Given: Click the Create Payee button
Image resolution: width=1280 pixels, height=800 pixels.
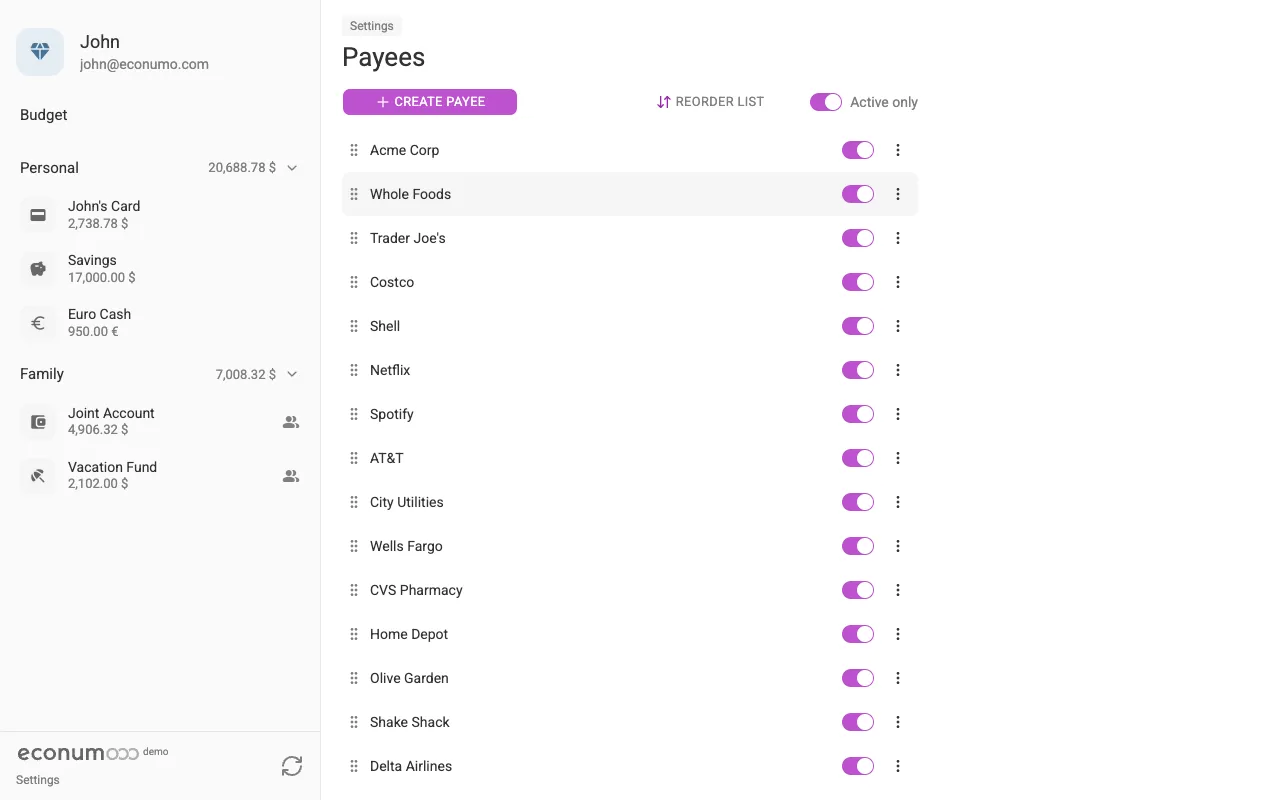Looking at the screenshot, I should (x=430, y=102).
